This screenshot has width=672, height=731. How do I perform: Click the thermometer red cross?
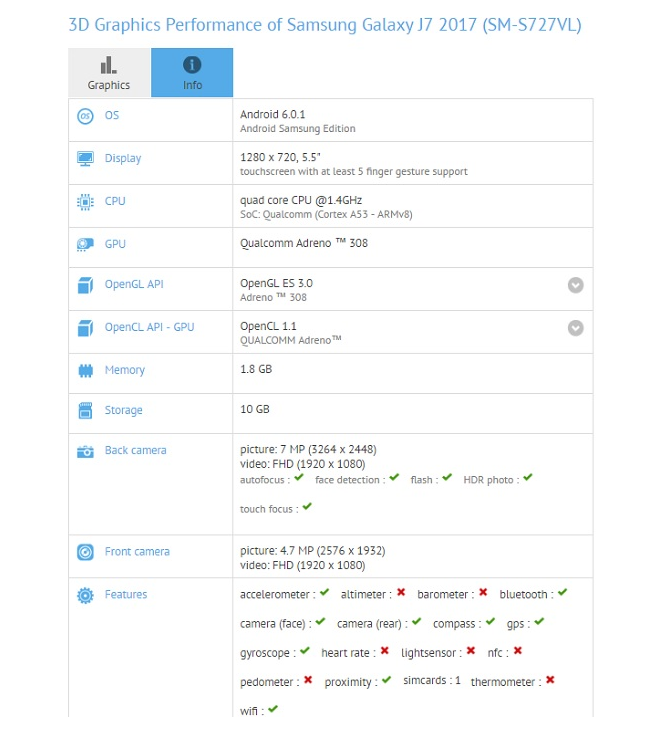(550, 680)
